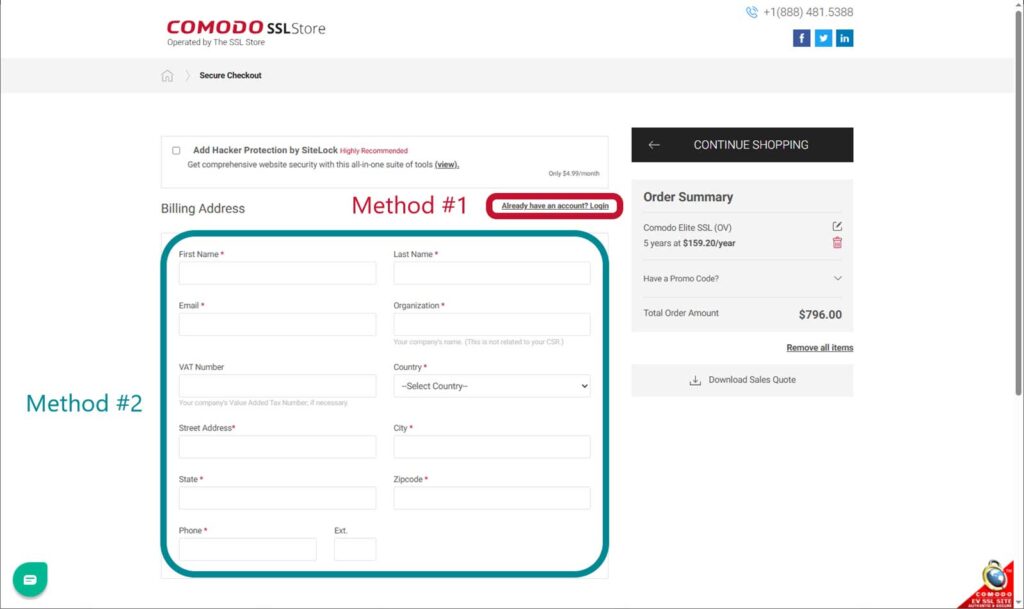The width and height of the screenshot is (1024, 609).
Task: Click the Continue Shopping button
Action: [x=742, y=145]
